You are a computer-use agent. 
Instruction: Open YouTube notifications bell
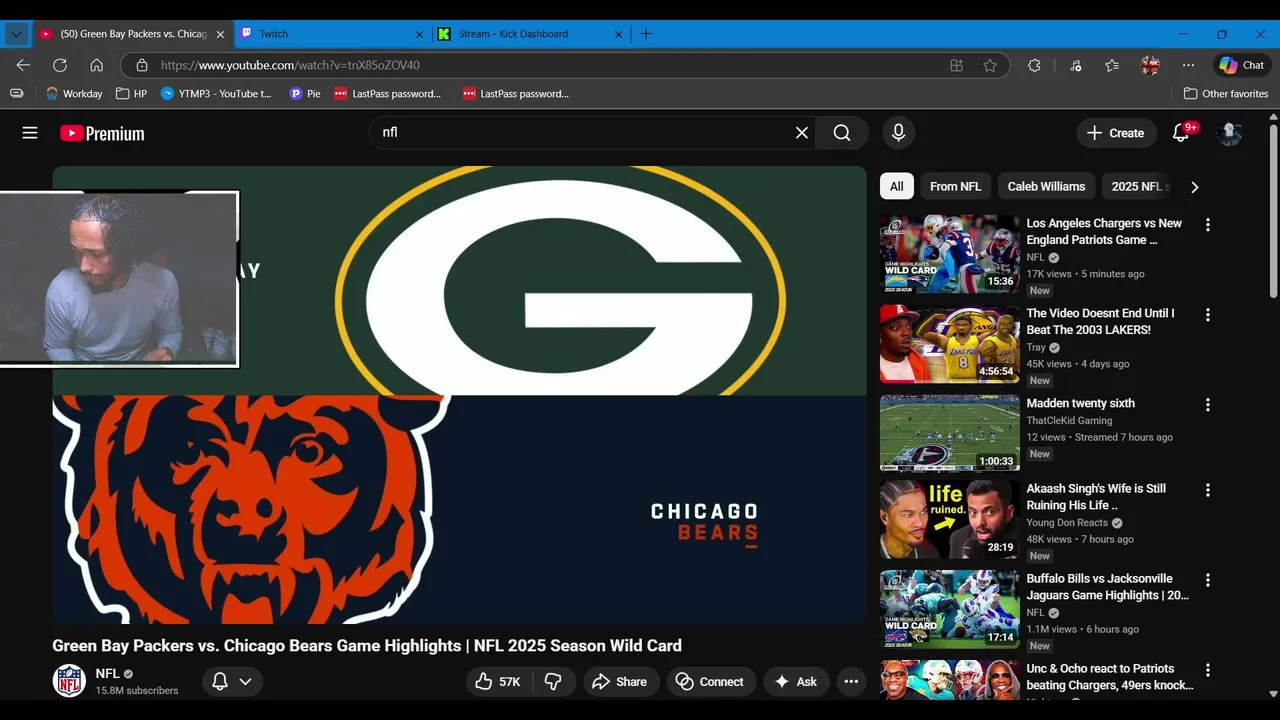pos(1181,133)
